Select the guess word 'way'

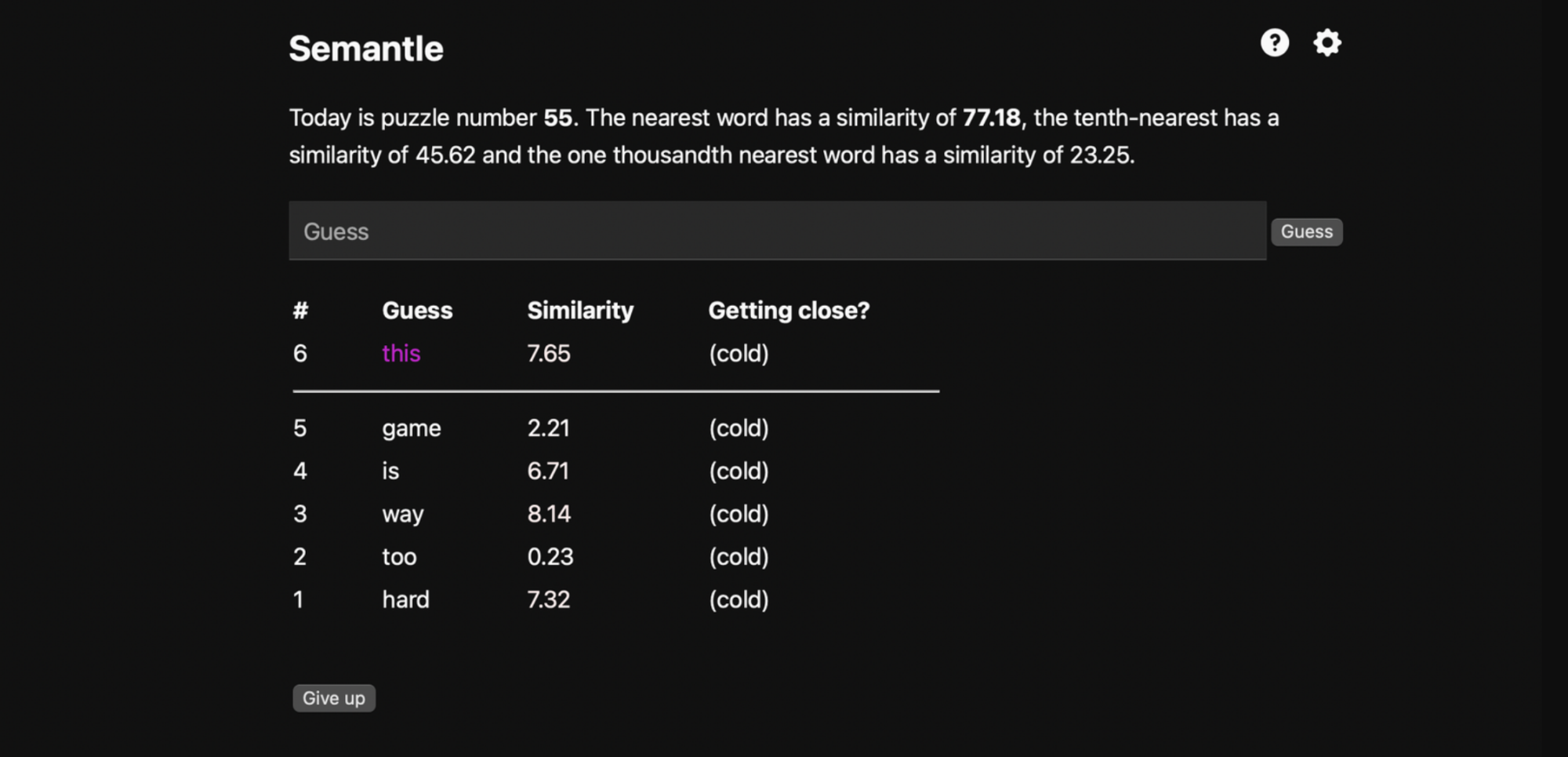pos(403,515)
